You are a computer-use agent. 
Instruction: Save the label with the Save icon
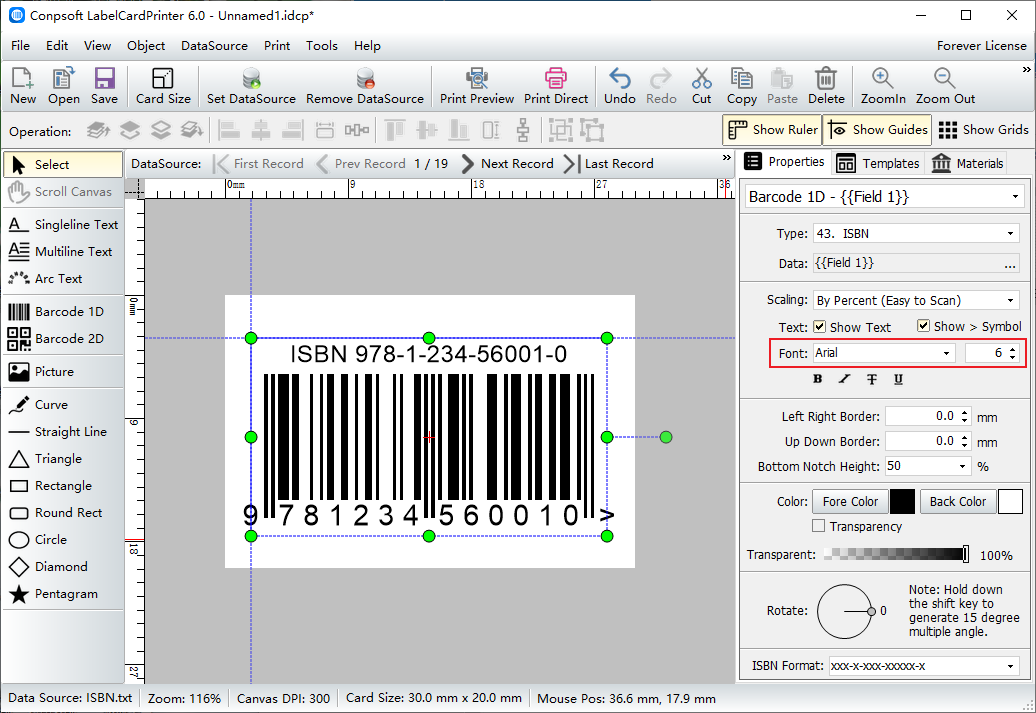pos(104,85)
